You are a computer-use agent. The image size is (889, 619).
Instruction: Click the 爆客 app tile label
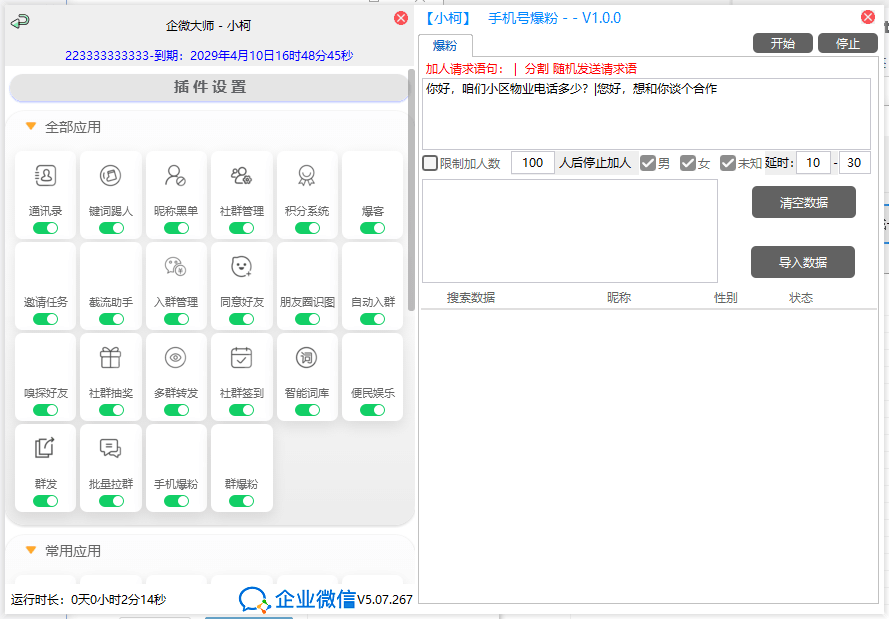click(x=372, y=211)
